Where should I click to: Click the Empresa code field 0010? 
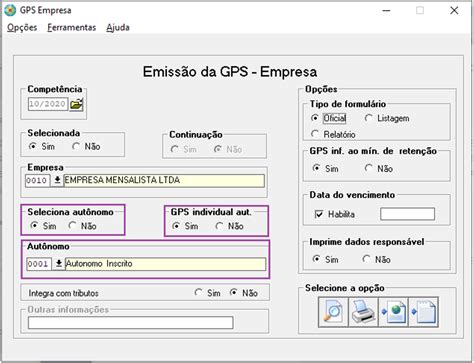pos(38,180)
